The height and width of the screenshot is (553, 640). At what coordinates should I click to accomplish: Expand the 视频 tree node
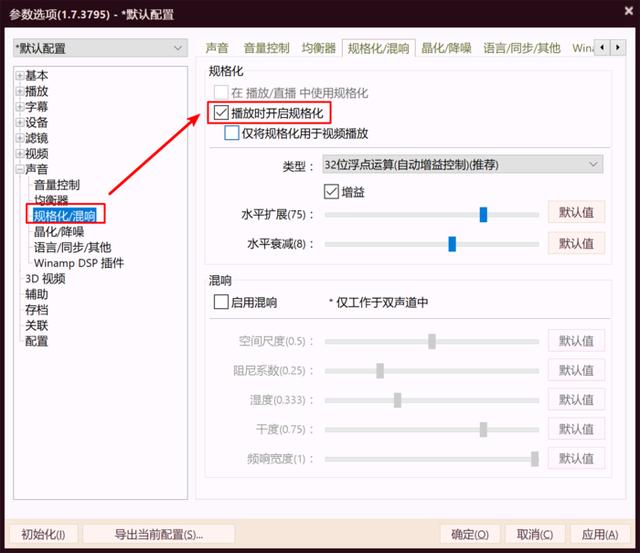(x=19, y=154)
